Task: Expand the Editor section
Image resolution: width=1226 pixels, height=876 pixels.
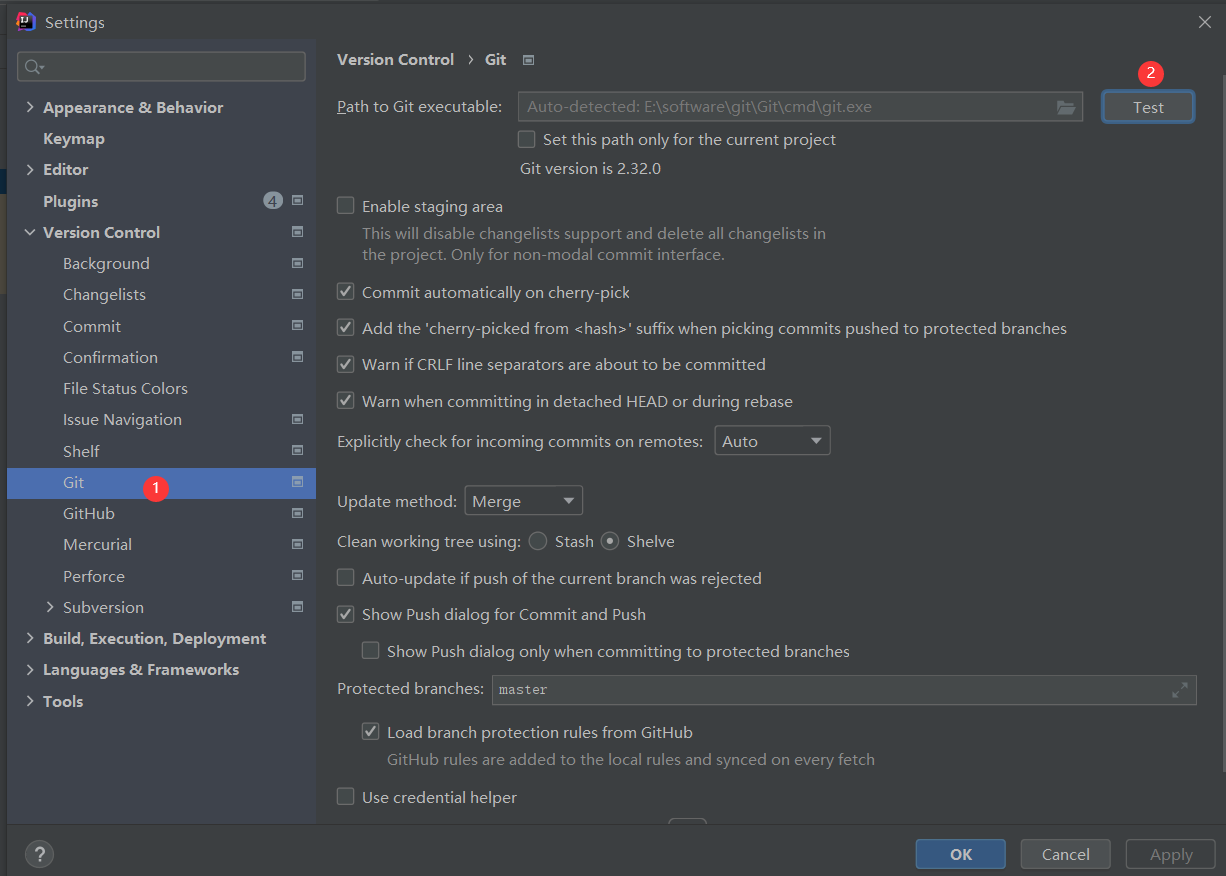Action: (x=29, y=169)
